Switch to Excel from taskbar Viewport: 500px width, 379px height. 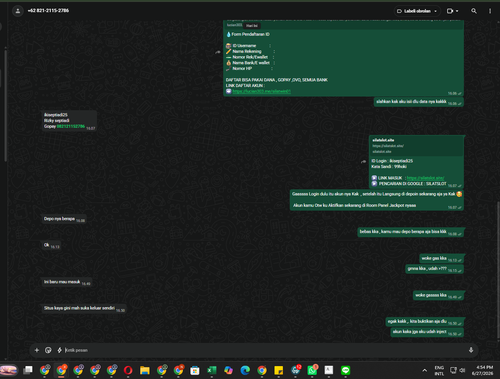click(x=211, y=370)
